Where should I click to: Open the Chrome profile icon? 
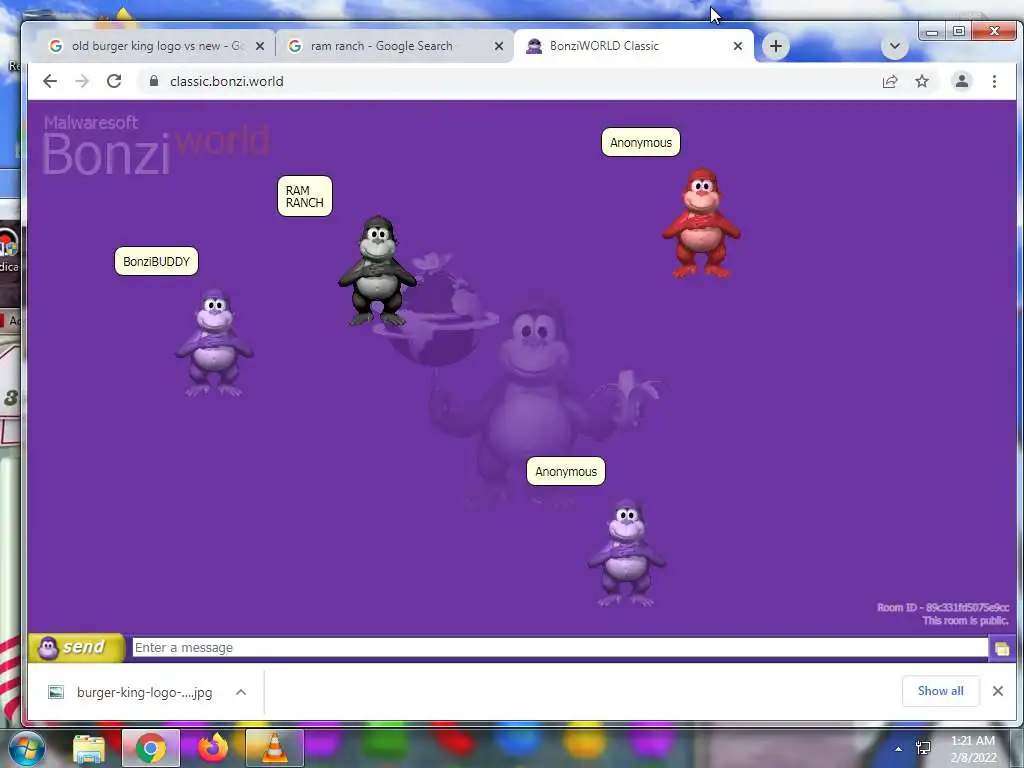point(961,82)
